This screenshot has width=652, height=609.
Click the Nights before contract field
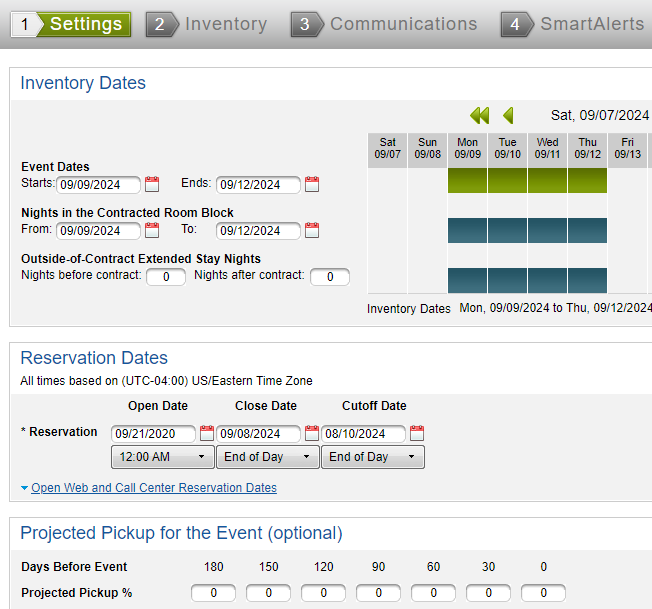(x=166, y=276)
